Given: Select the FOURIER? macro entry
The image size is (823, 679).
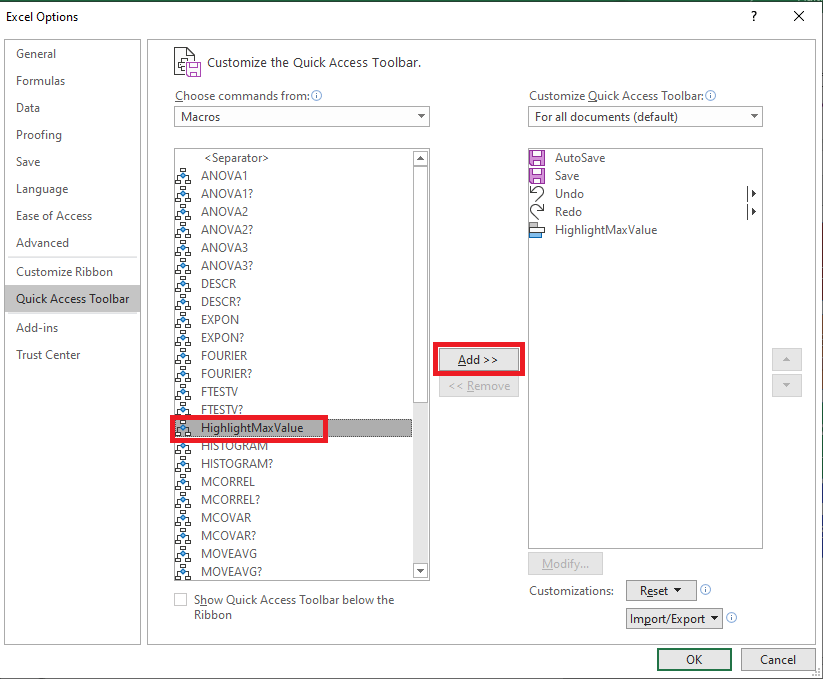Looking at the screenshot, I should pos(293,374).
